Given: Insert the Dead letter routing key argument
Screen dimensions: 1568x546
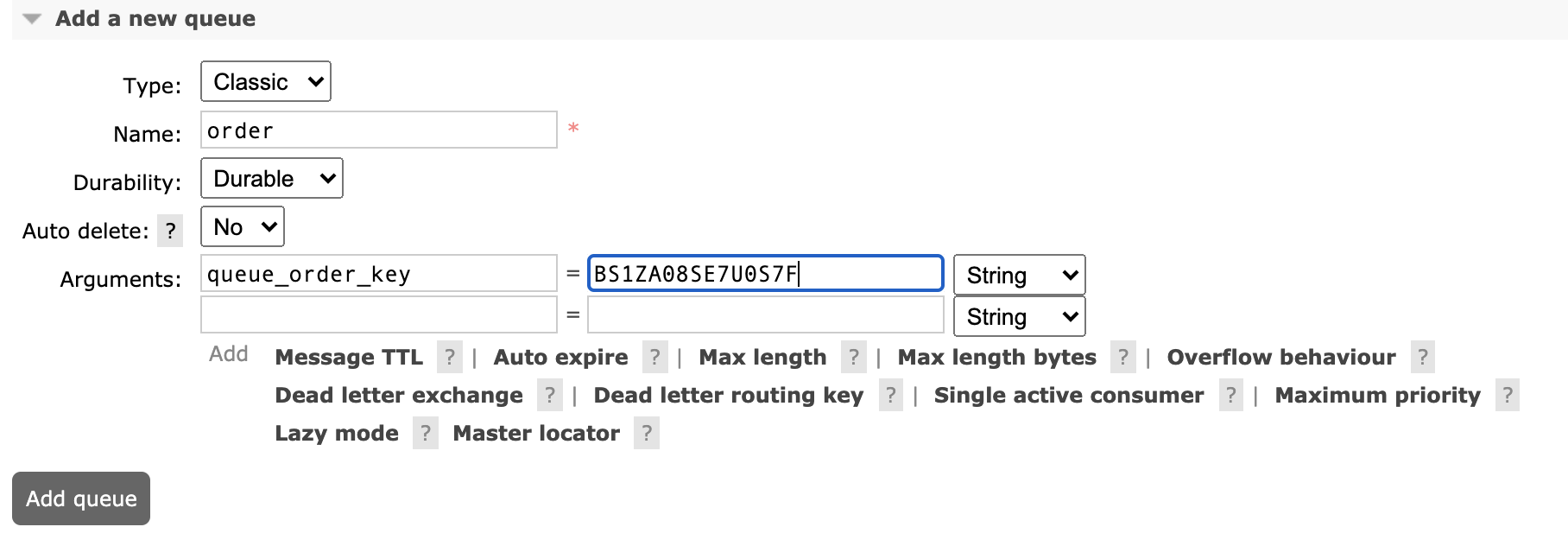Looking at the screenshot, I should click(x=728, y=396).
